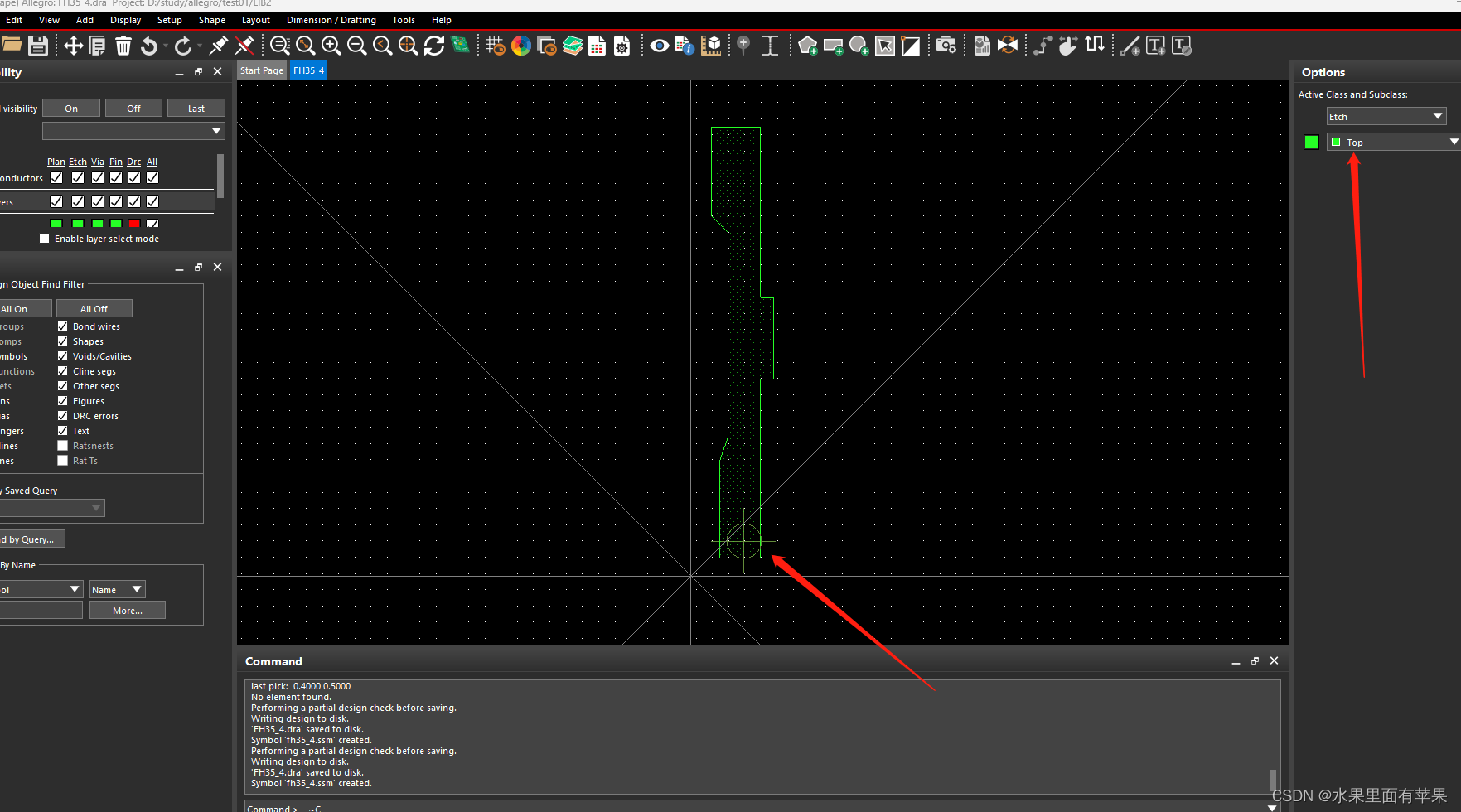Switch to the Start Page tab
The height and width of the screenshot is (812, 1461).
click(261, 70)
